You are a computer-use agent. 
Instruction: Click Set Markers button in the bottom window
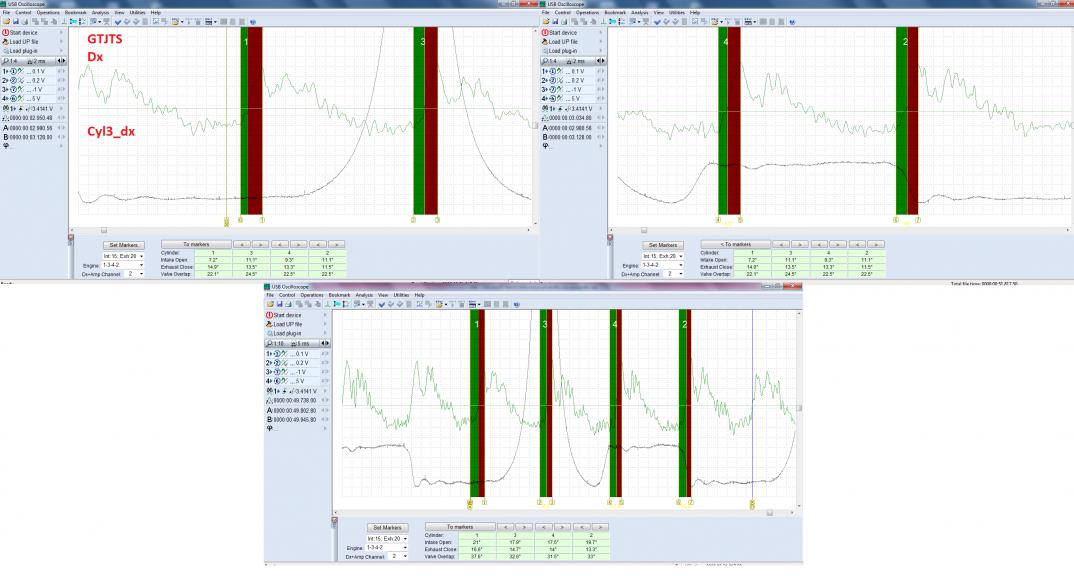click(388, 527)
